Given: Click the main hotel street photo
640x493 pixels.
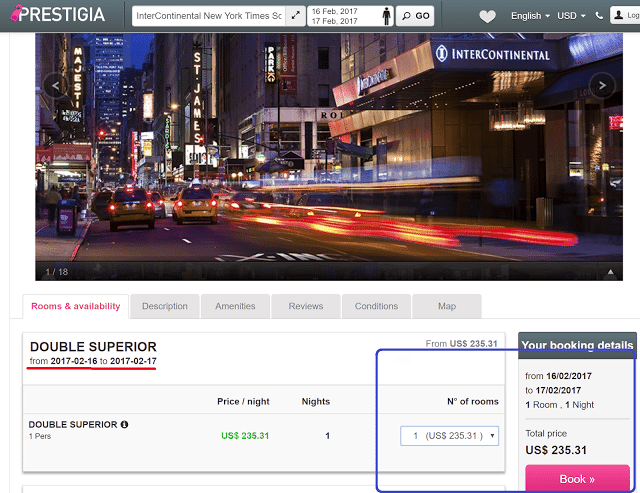Looking at the screenshot, I should point(329,157).
